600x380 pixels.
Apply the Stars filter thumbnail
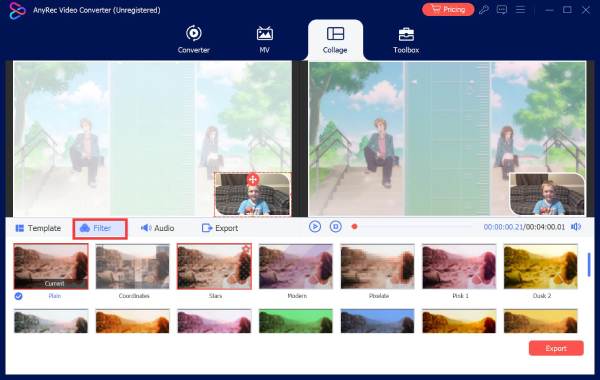pos(214,266)
